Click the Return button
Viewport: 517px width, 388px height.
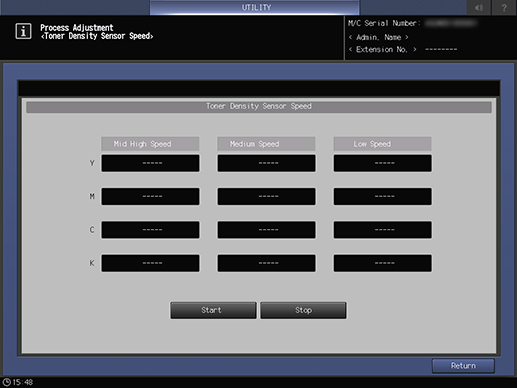pos(463,366)
